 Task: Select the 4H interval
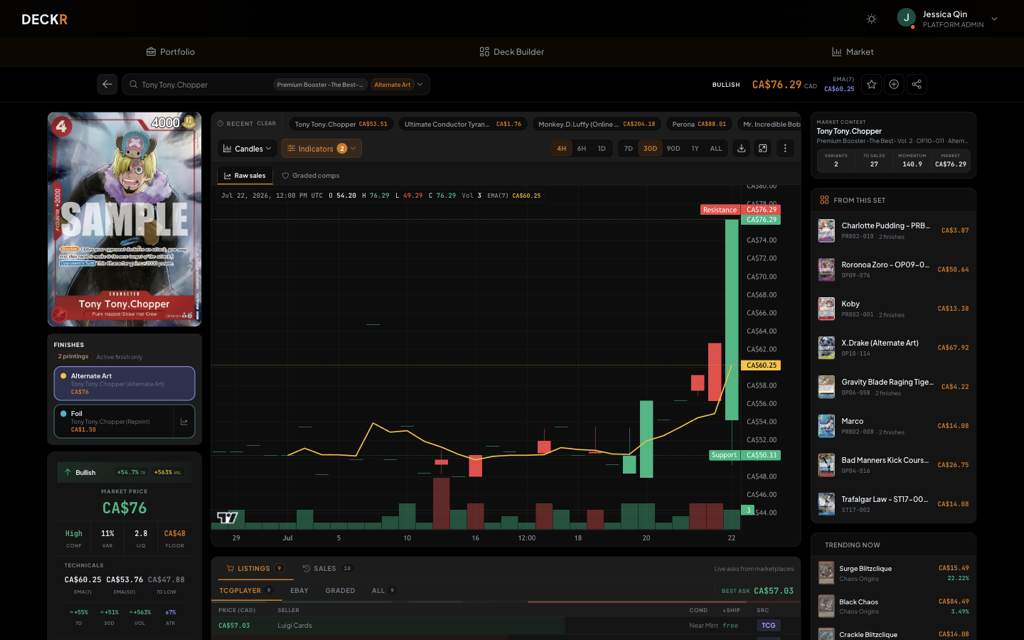561,148
